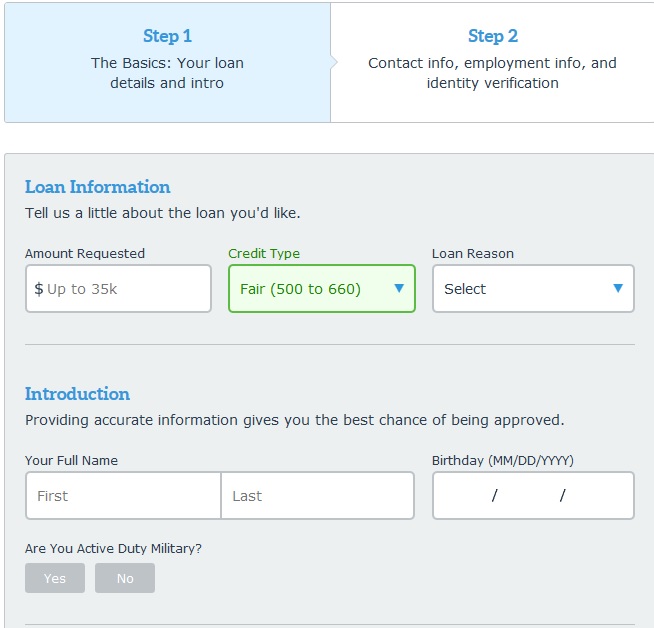654x628 pixels.
Task: Click the dollar sign in Amount Requested
Action: tap(38, 289)
